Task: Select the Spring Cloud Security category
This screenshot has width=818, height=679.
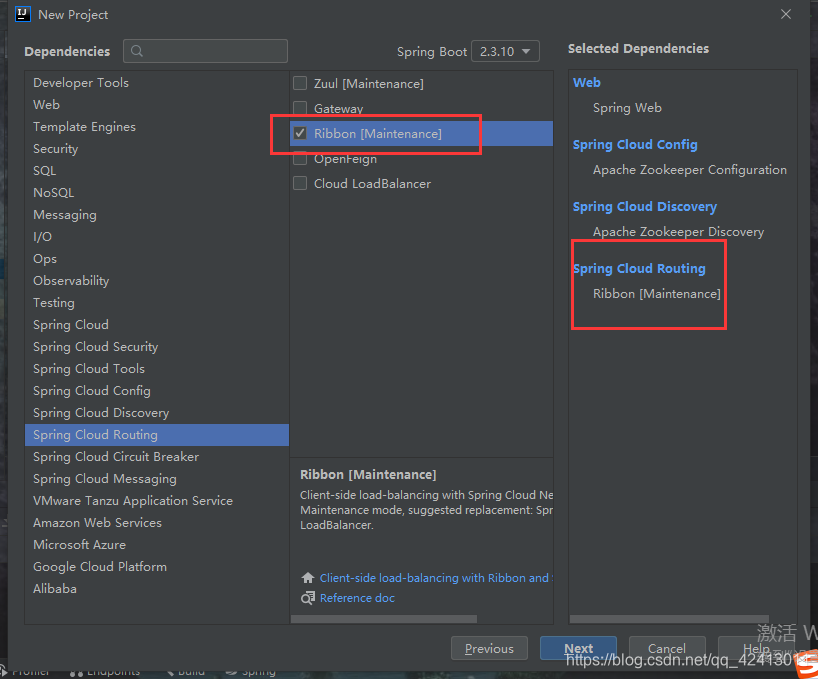Action: (157, 347)
